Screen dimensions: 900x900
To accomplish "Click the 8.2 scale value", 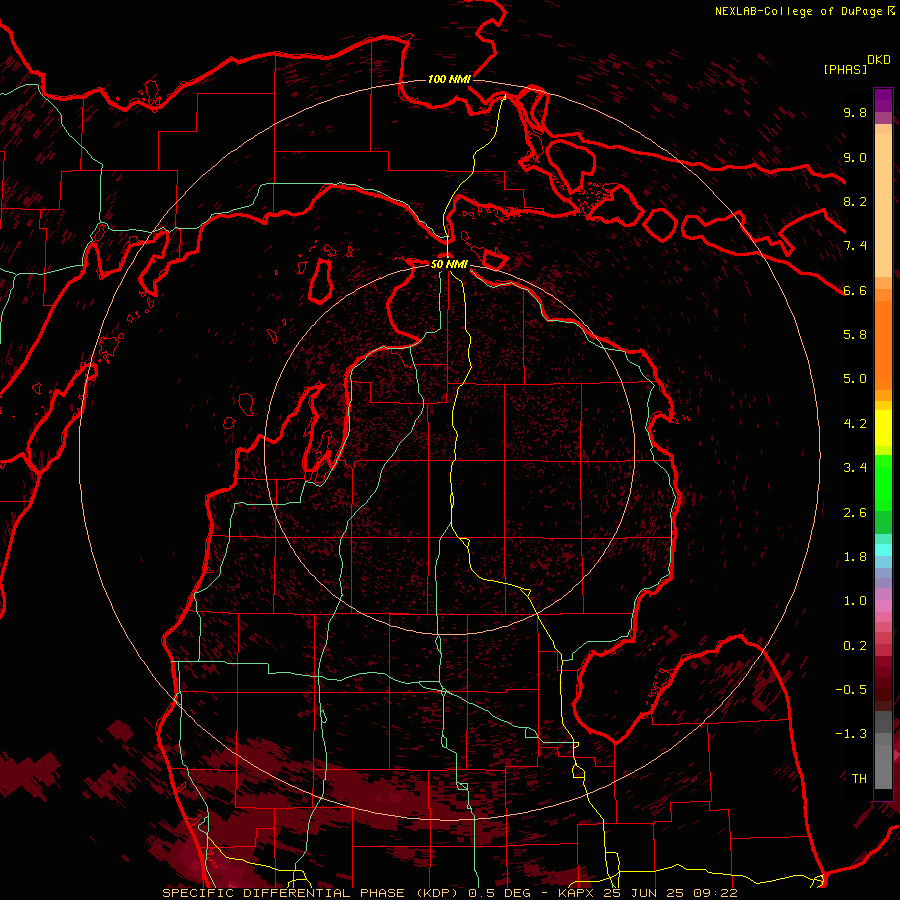I will coord(855,201).
